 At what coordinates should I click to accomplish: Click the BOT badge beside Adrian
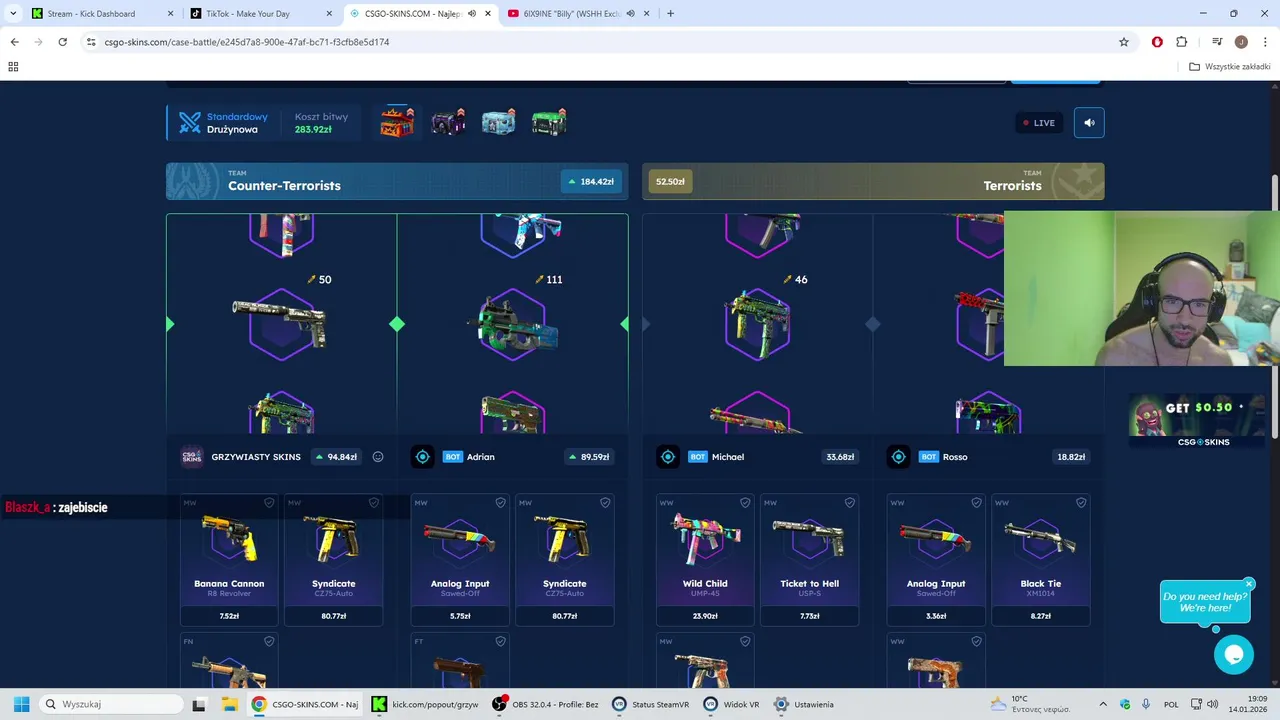pos(452,457)
